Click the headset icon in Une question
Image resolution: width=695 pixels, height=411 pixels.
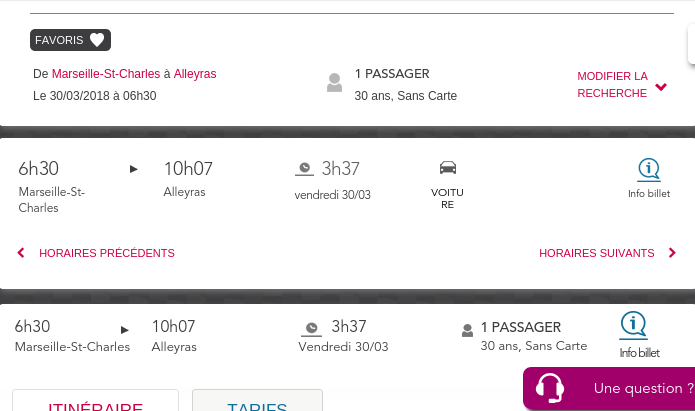[550, 388]
